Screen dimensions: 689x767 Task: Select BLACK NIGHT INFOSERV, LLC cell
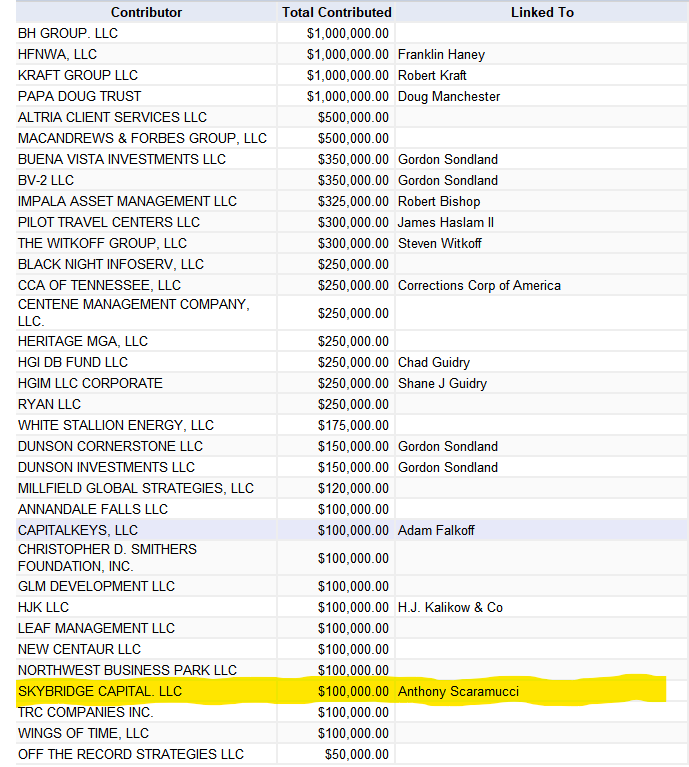tap(146, 265)
